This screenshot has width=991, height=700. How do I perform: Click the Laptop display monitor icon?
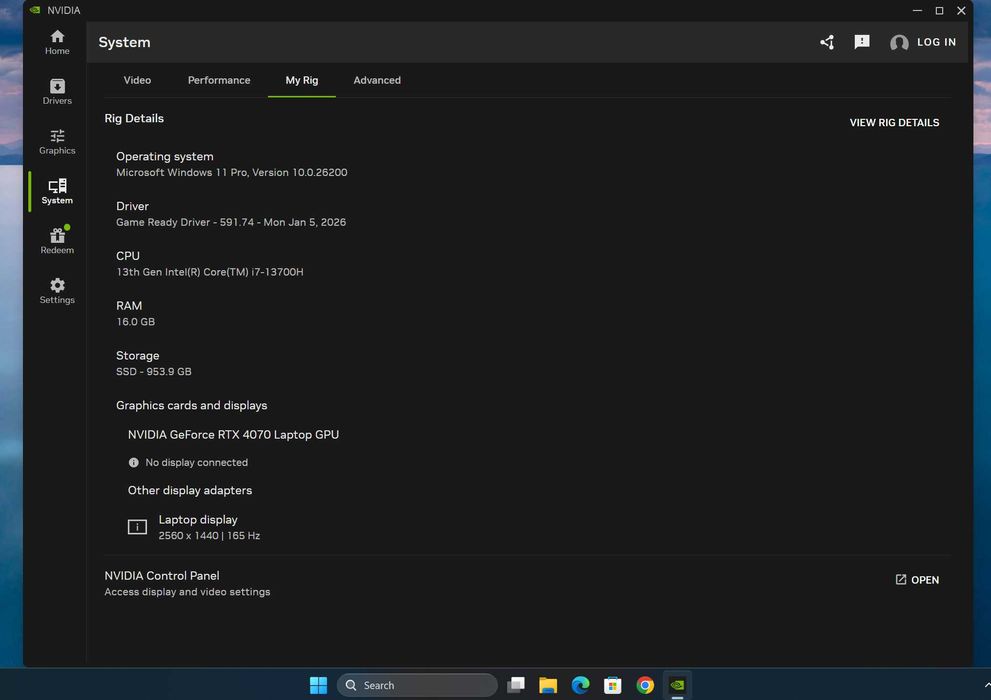point(137,527)
